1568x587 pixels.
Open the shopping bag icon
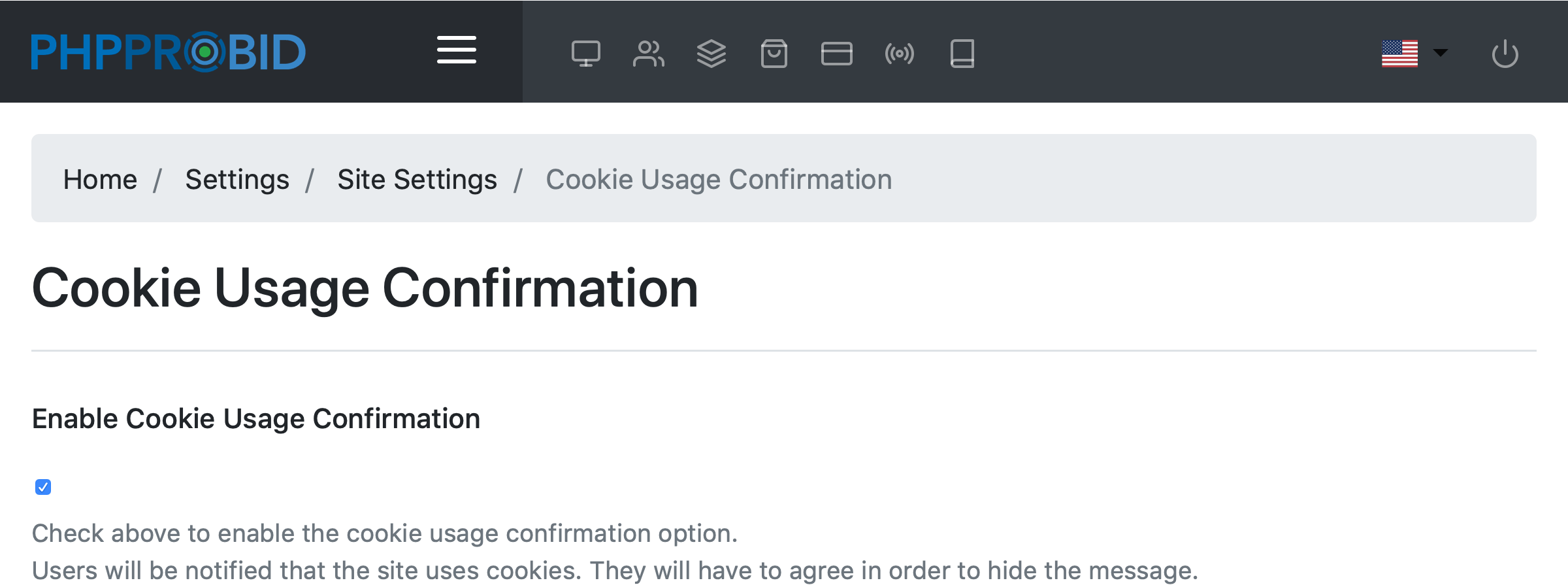coord(774,54)
